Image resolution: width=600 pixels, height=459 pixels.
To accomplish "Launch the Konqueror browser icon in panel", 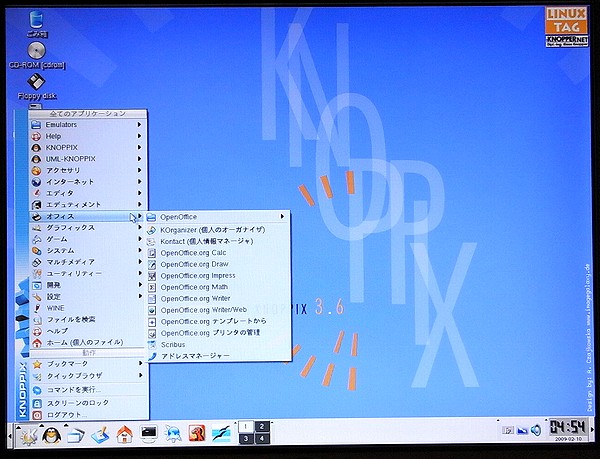I will click(173, 435).
